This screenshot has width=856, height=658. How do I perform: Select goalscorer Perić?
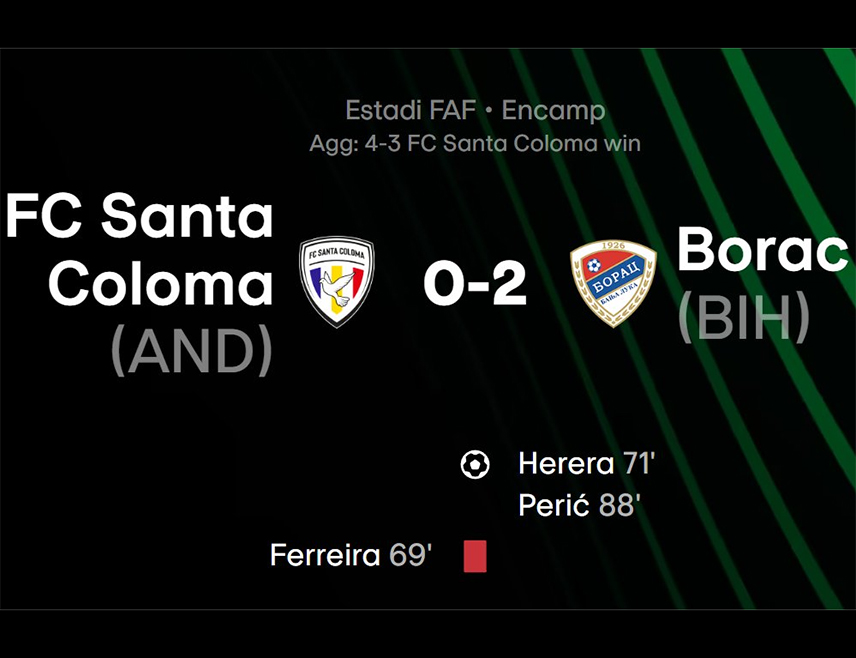pos(554,505)
